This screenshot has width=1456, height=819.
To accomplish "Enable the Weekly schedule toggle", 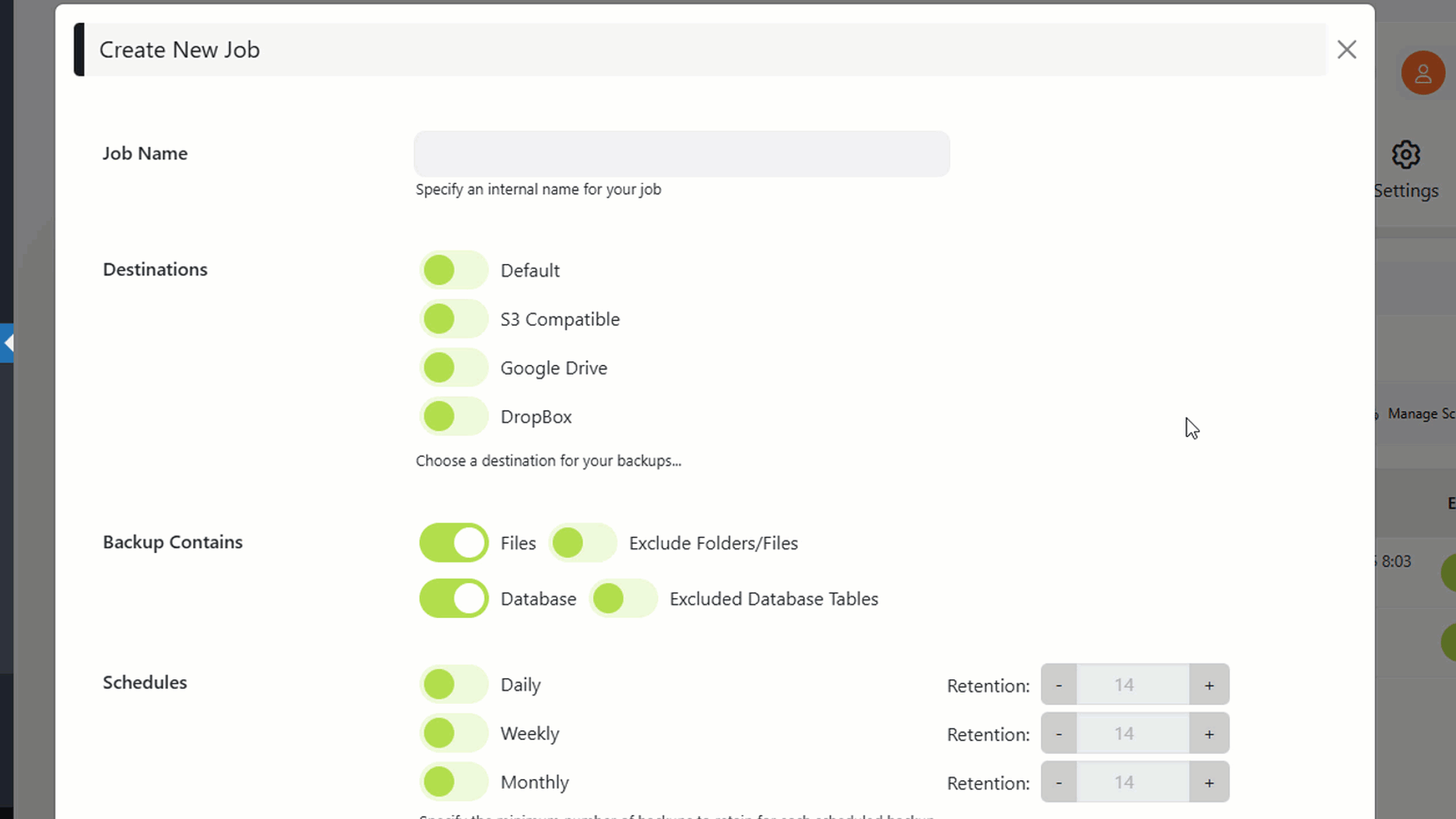I will click(453, 733).
